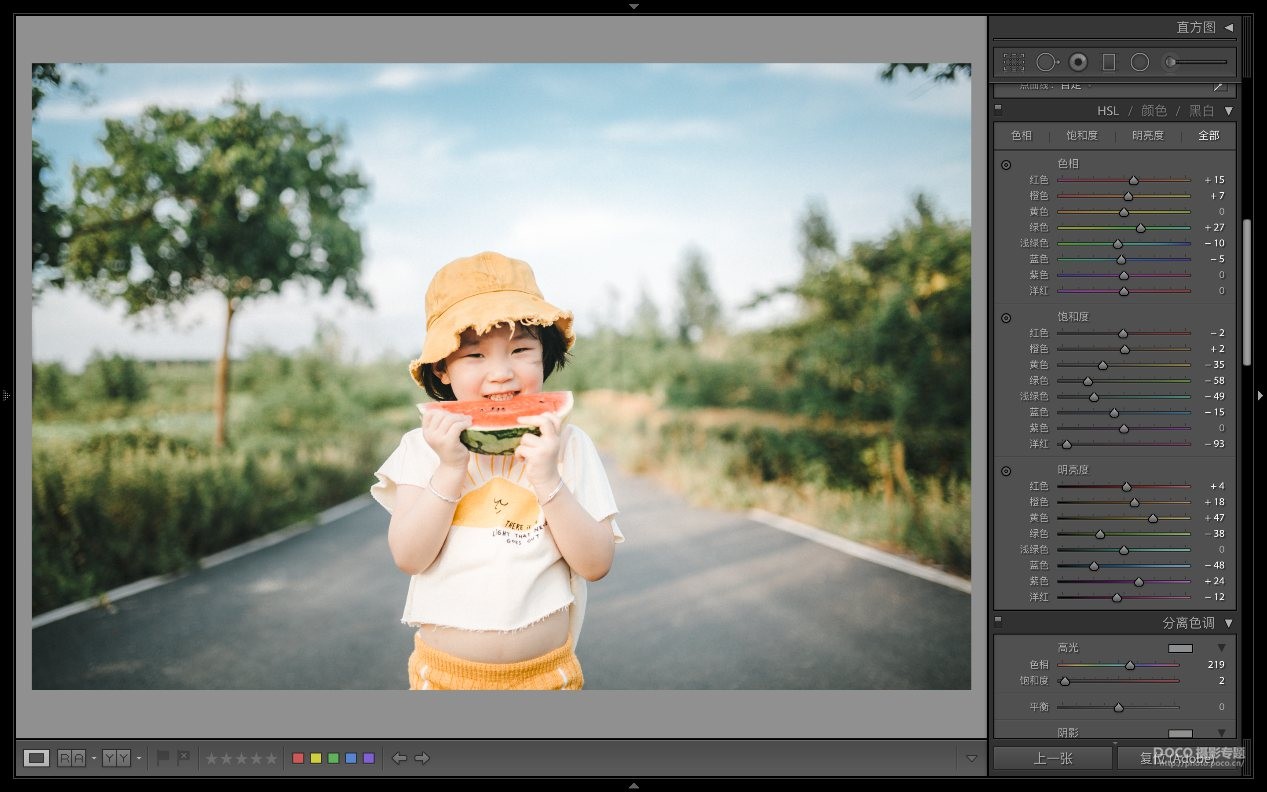Click the 上一张 button

click(x=1052, y=758)
